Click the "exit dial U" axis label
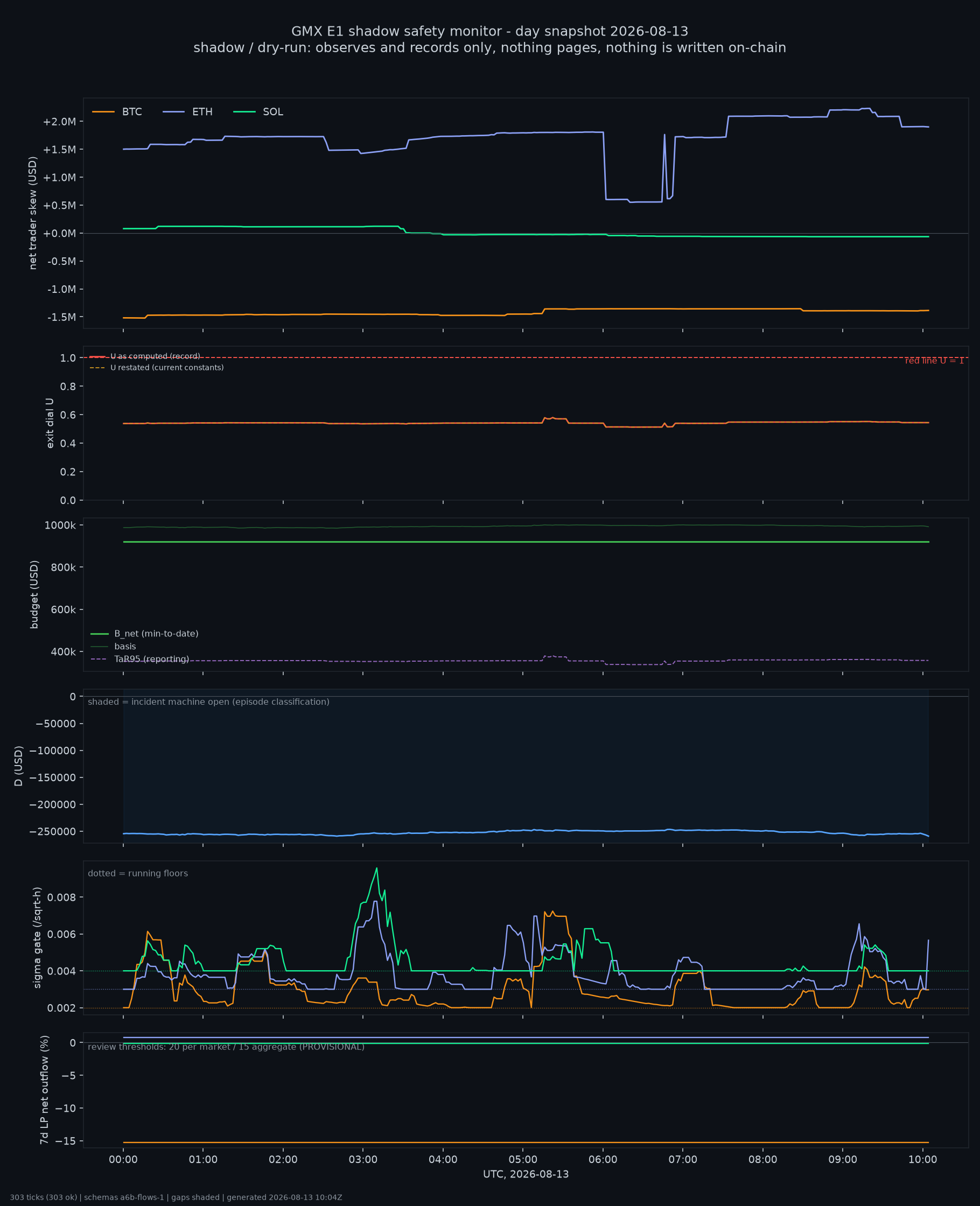Viewport: 980px width, 1206px height. click(x=50, y=423)
